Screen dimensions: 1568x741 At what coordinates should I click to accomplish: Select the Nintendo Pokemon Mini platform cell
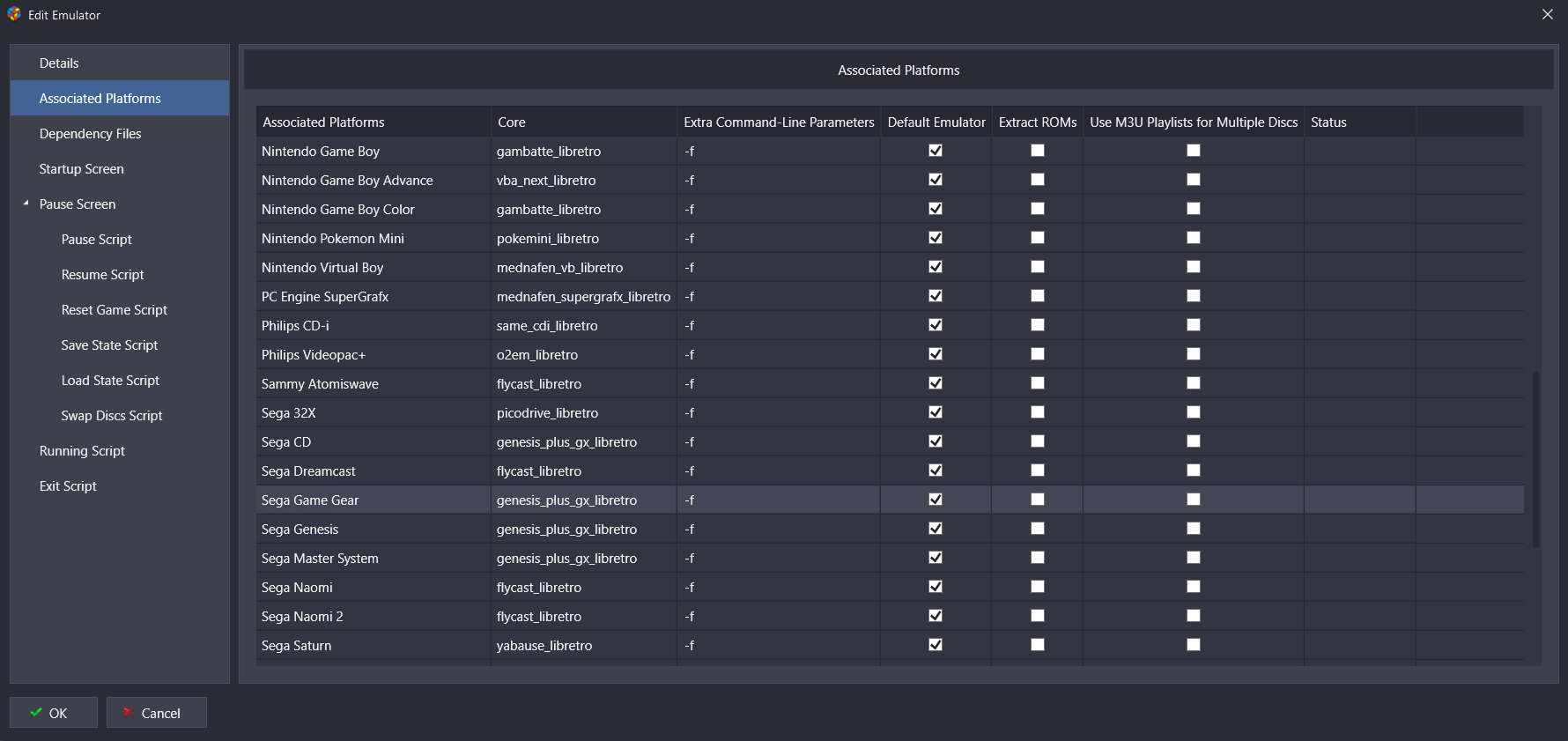pos(374,239)
